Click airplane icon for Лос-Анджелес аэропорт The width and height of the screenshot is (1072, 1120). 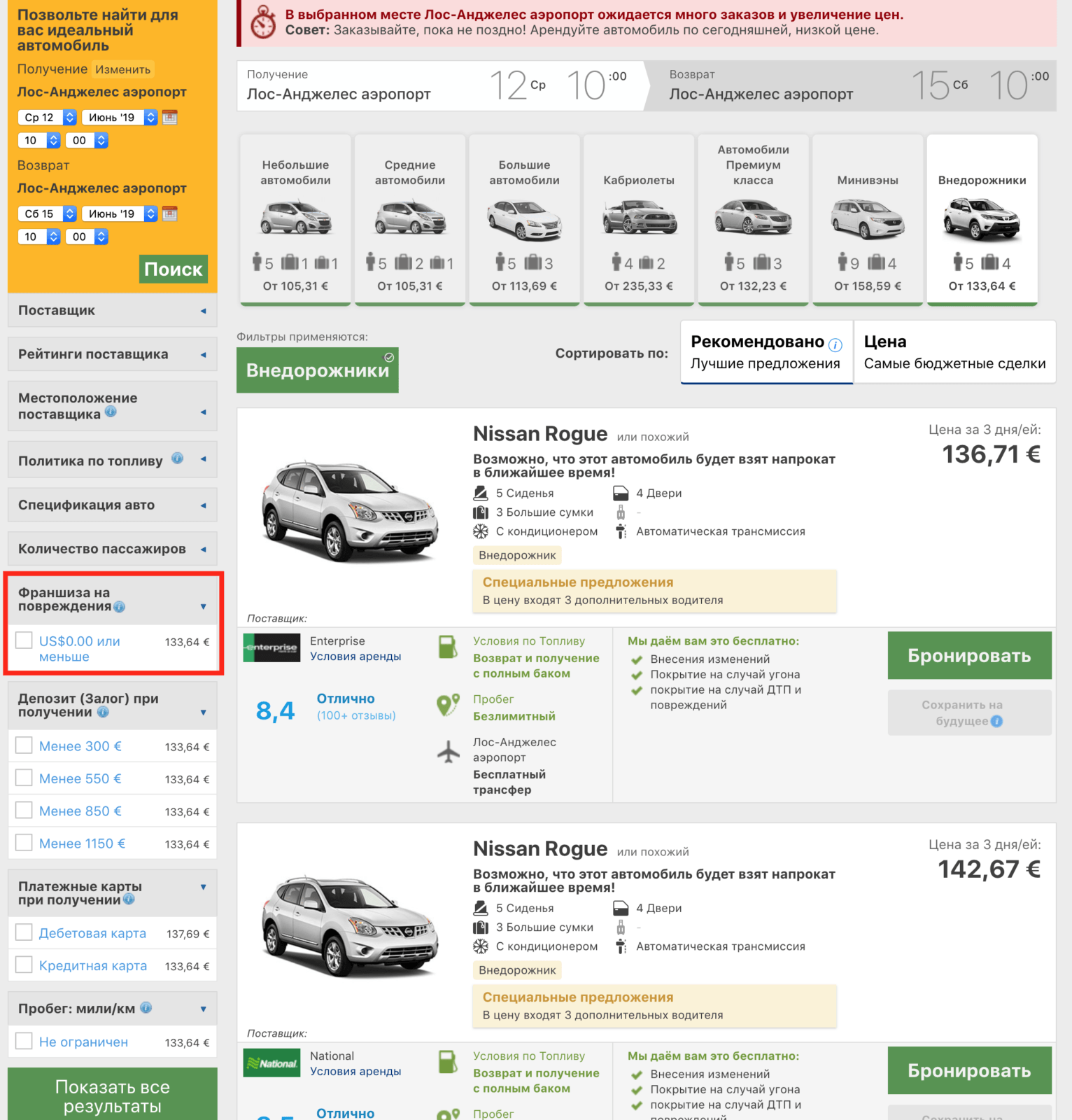[x=448, y=752]
